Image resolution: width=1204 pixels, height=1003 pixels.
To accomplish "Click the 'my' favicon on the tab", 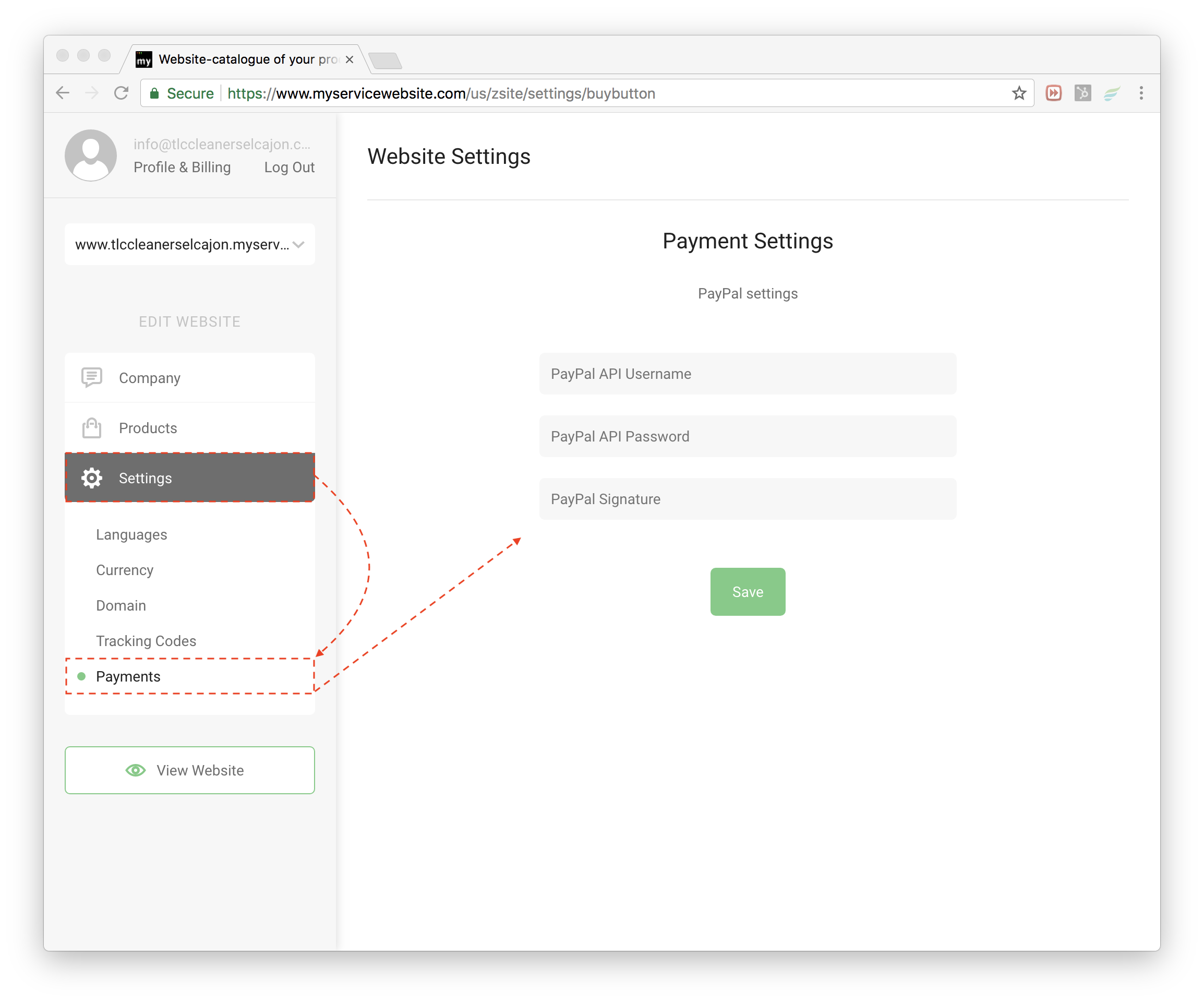I will pos(143,59).
